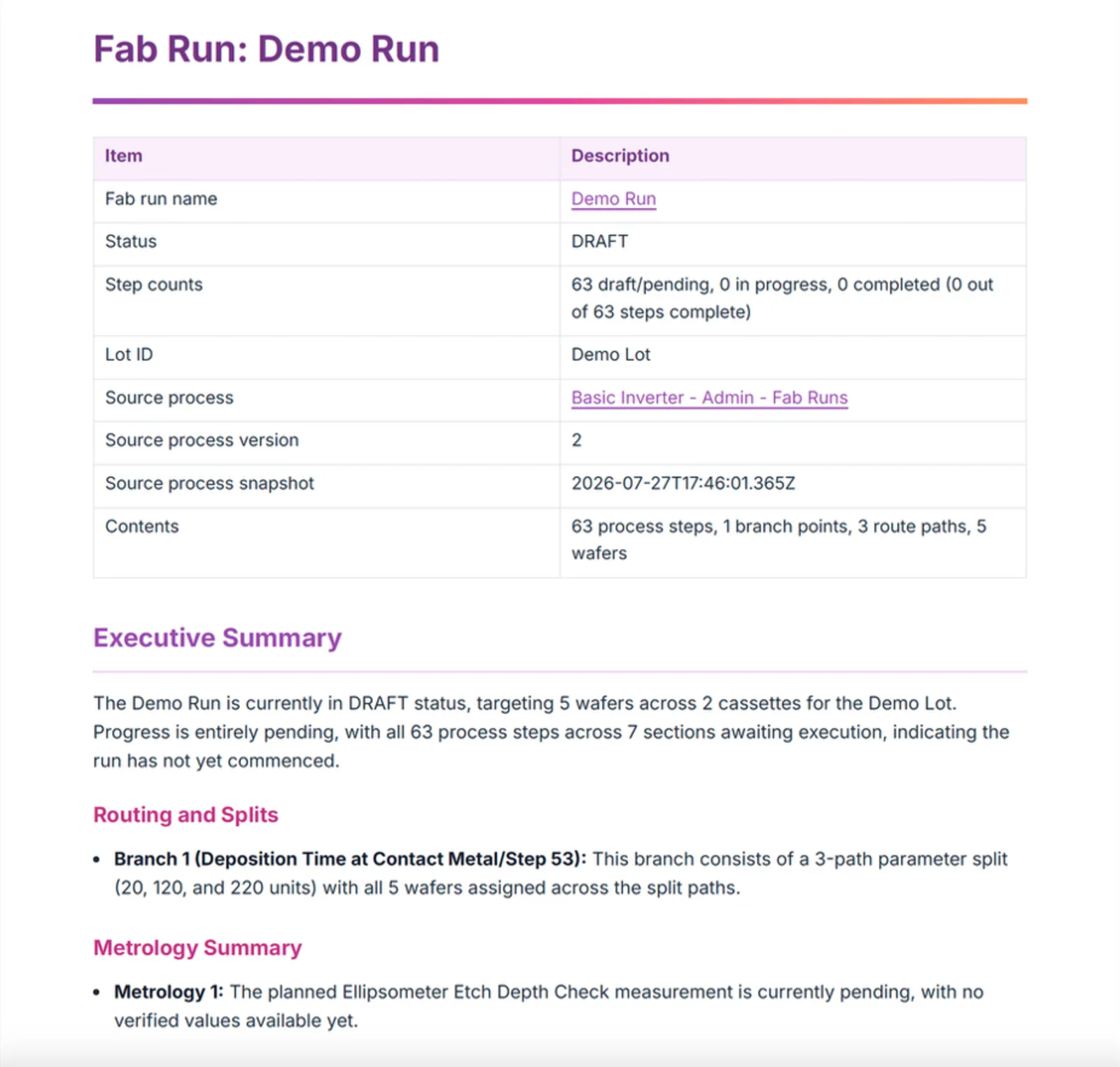Click the 'Lot ID' row label

[x=129, y=355]
